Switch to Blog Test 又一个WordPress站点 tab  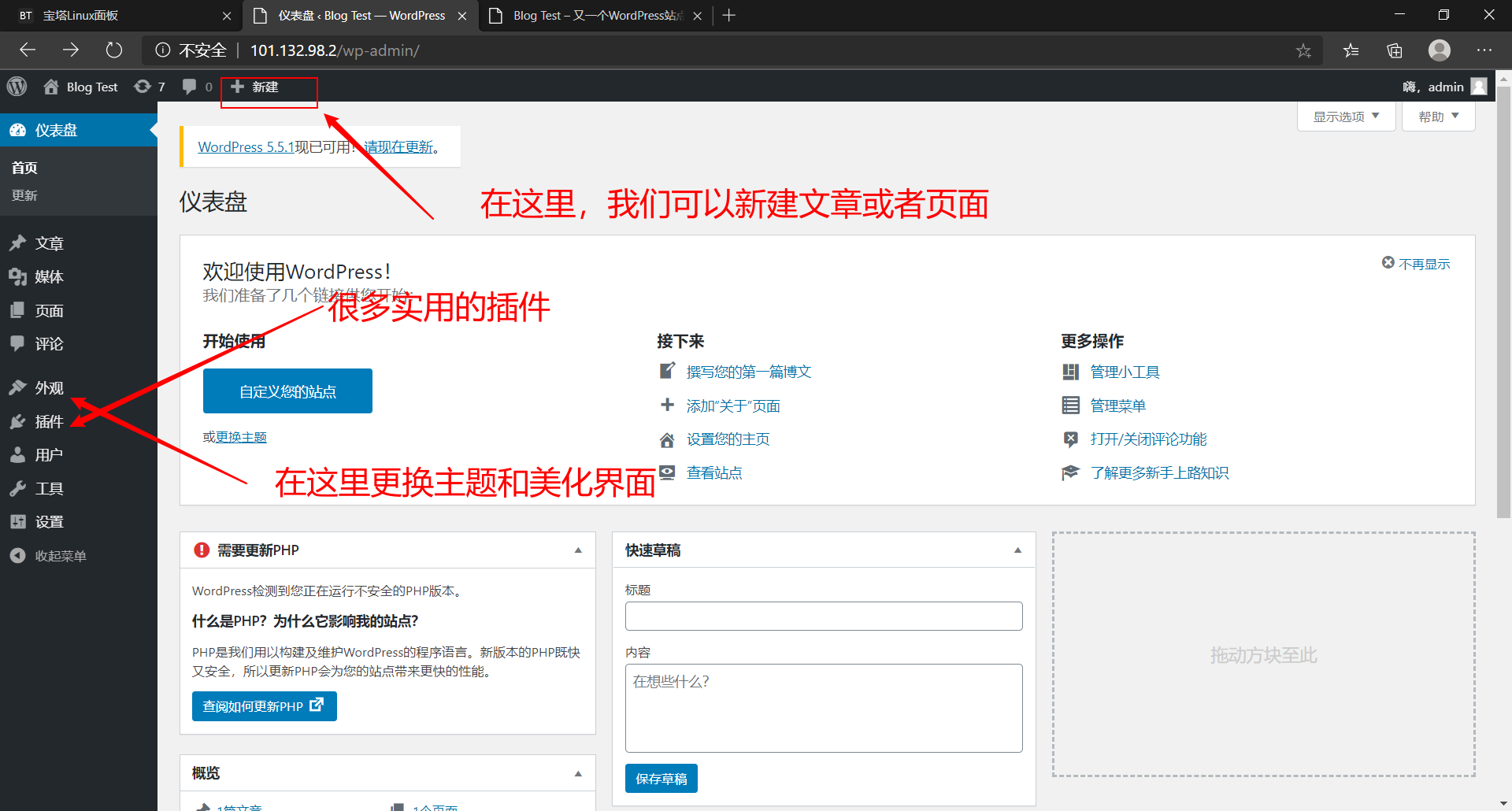(595, 16)
